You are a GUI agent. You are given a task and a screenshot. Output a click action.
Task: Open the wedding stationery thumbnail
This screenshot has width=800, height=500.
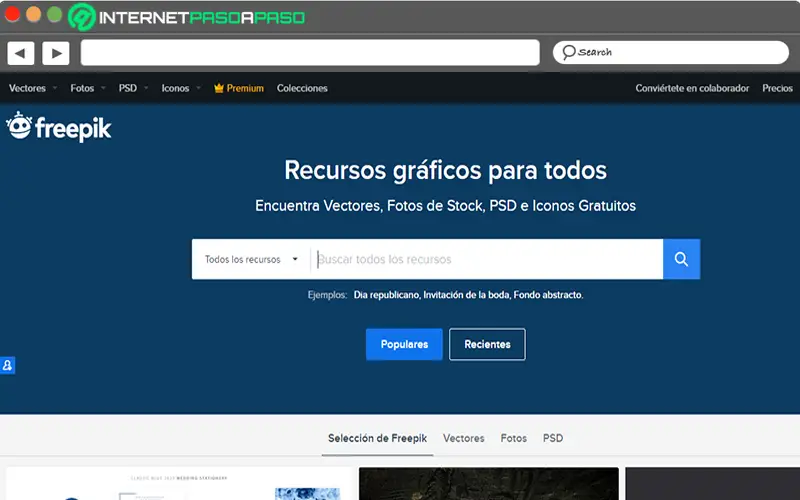(180, 483)
